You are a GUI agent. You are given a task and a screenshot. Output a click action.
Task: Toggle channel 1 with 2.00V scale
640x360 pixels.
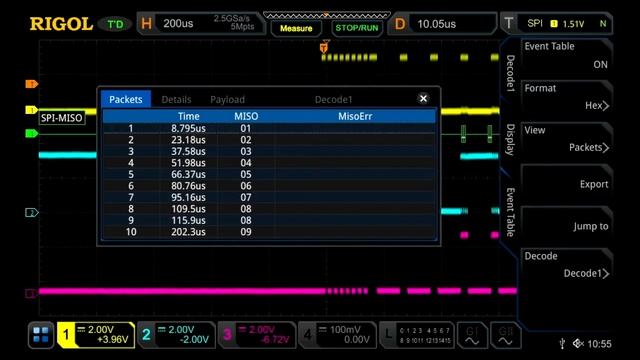pyautogui.click(x=96, y=335)
